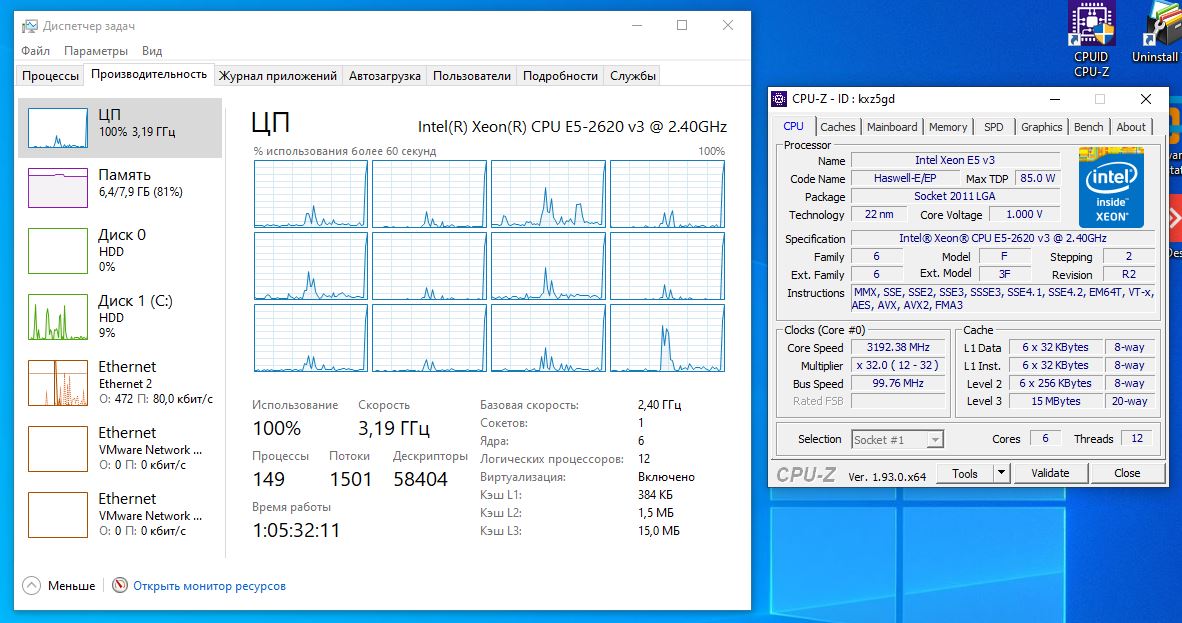
Task: Click the Core Speed 3192.38 MHz field
Action: (x=898, y=348)
